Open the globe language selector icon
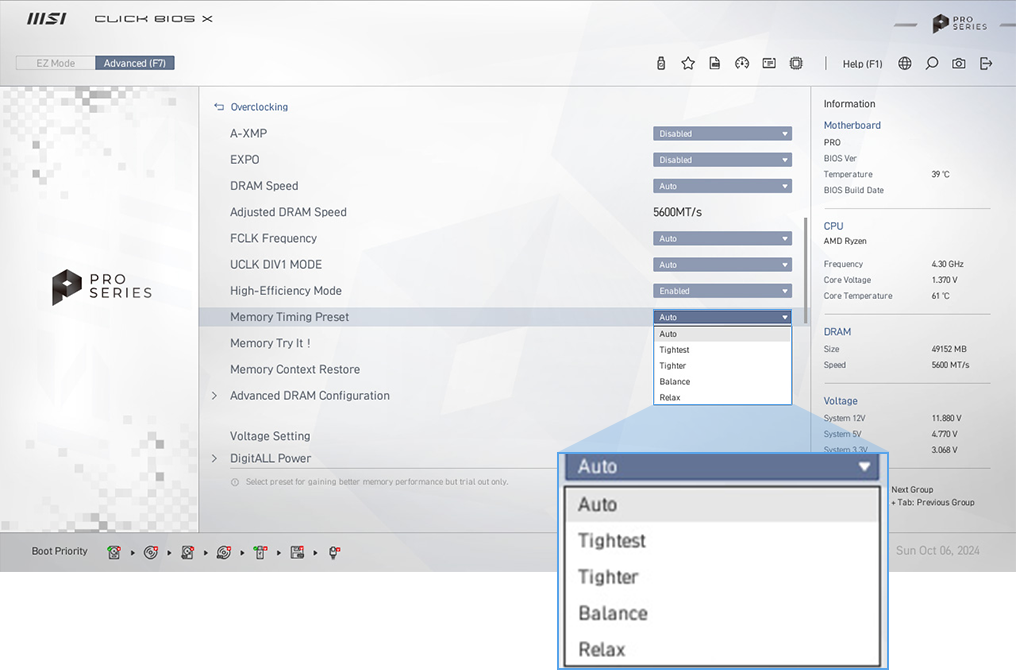 click(x=905, y=63)
